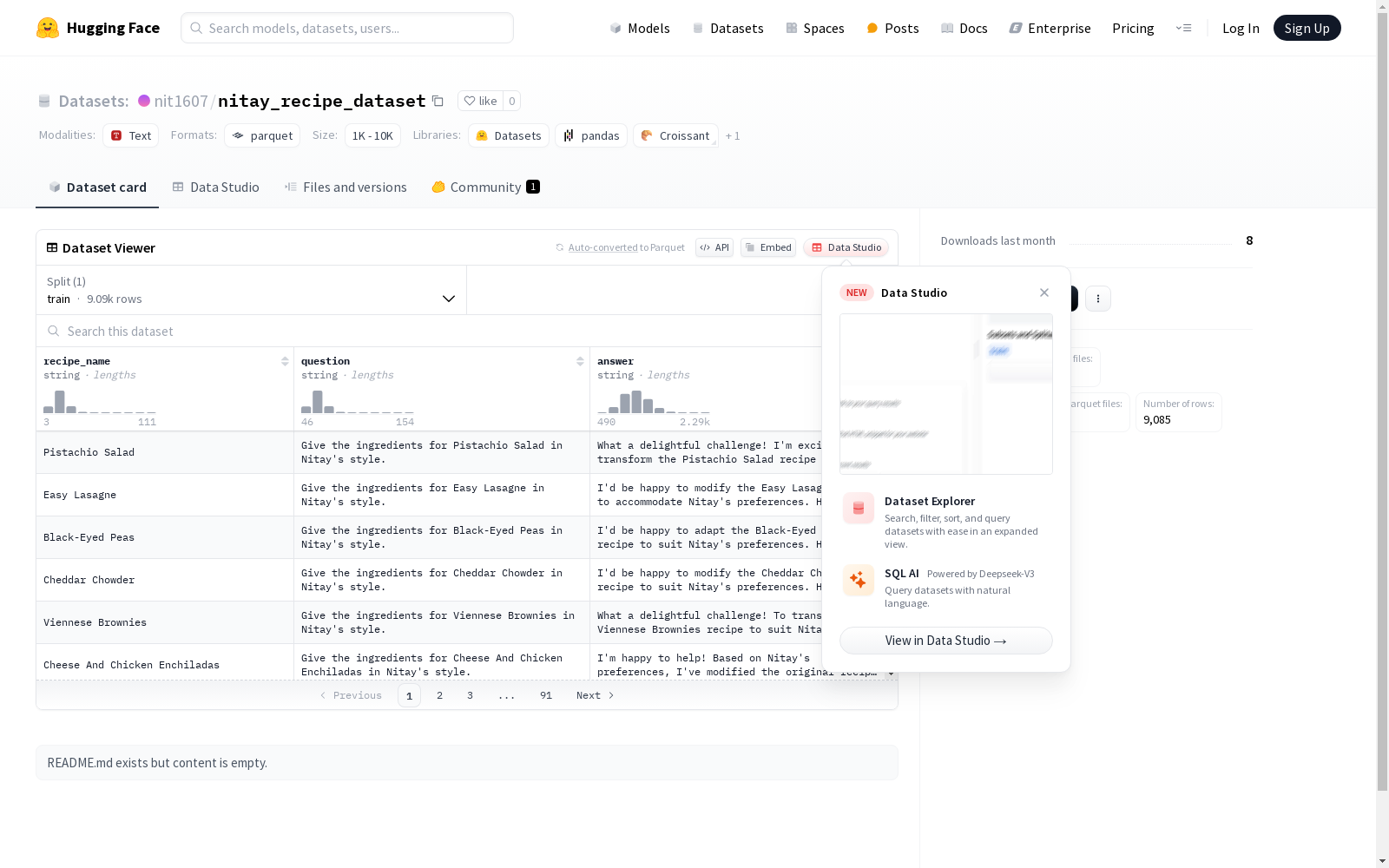Screen dimensions: 1389x868
Task: Go to page 3 of the dataset
Action: click(x=471, y=695)
